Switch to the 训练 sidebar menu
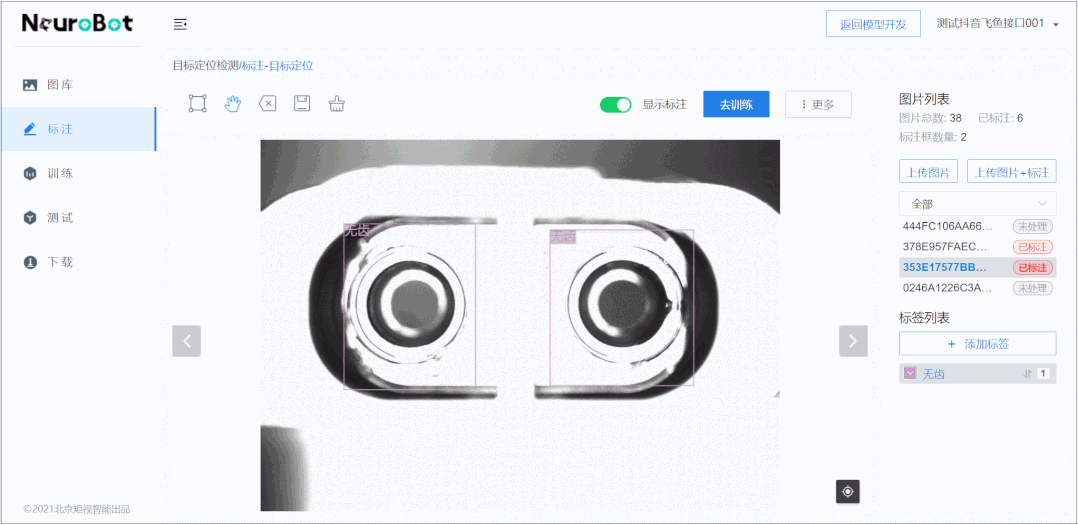 coord(60,173)
